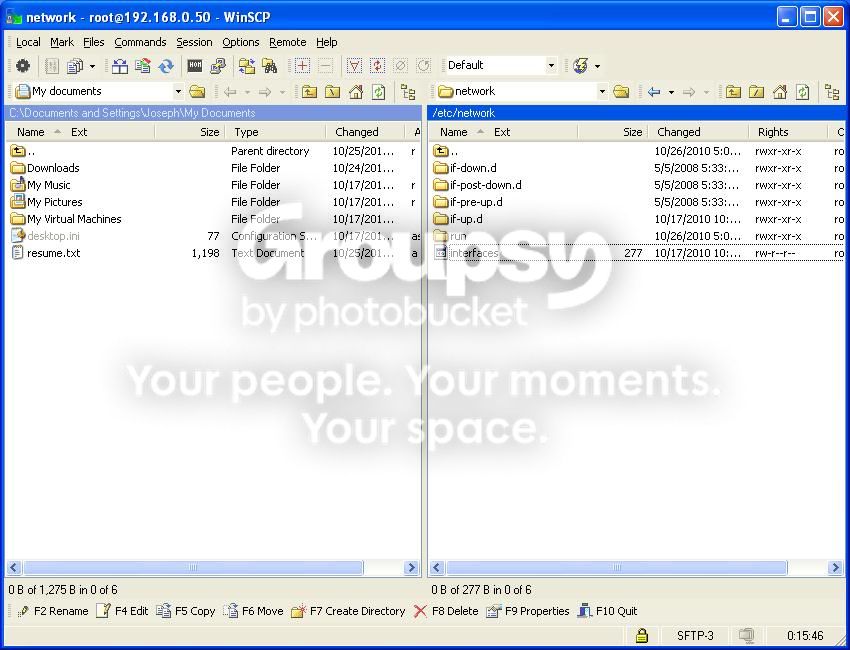This screenshot has width=850, height=650.
Task: Sort remote panel by Rights column
Action: (789, 132)
